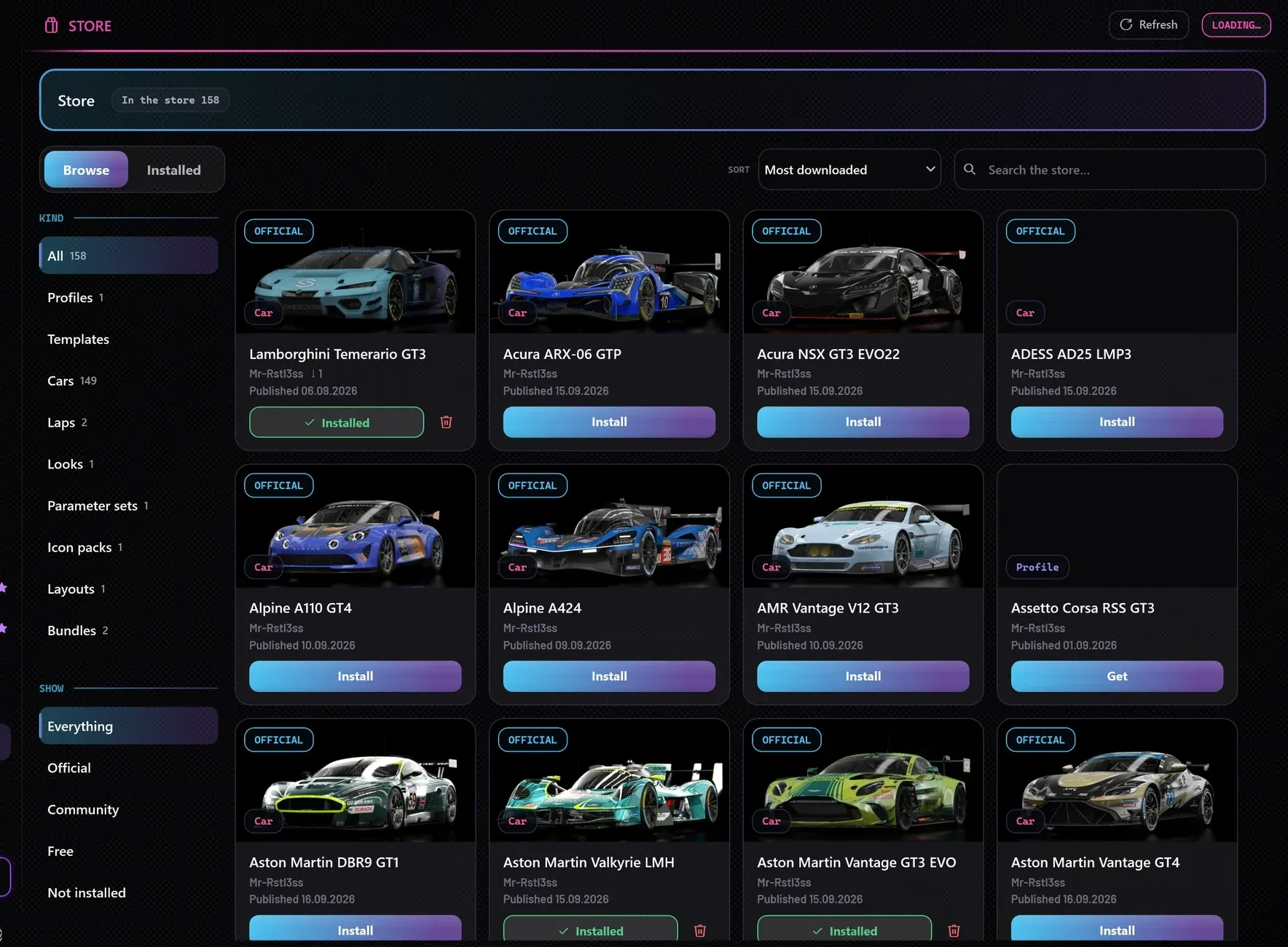The width and height of the screenshot is (1288, 947).
Task: Open the Alpine A110 GT4 car image
Action: coord(356,527)
